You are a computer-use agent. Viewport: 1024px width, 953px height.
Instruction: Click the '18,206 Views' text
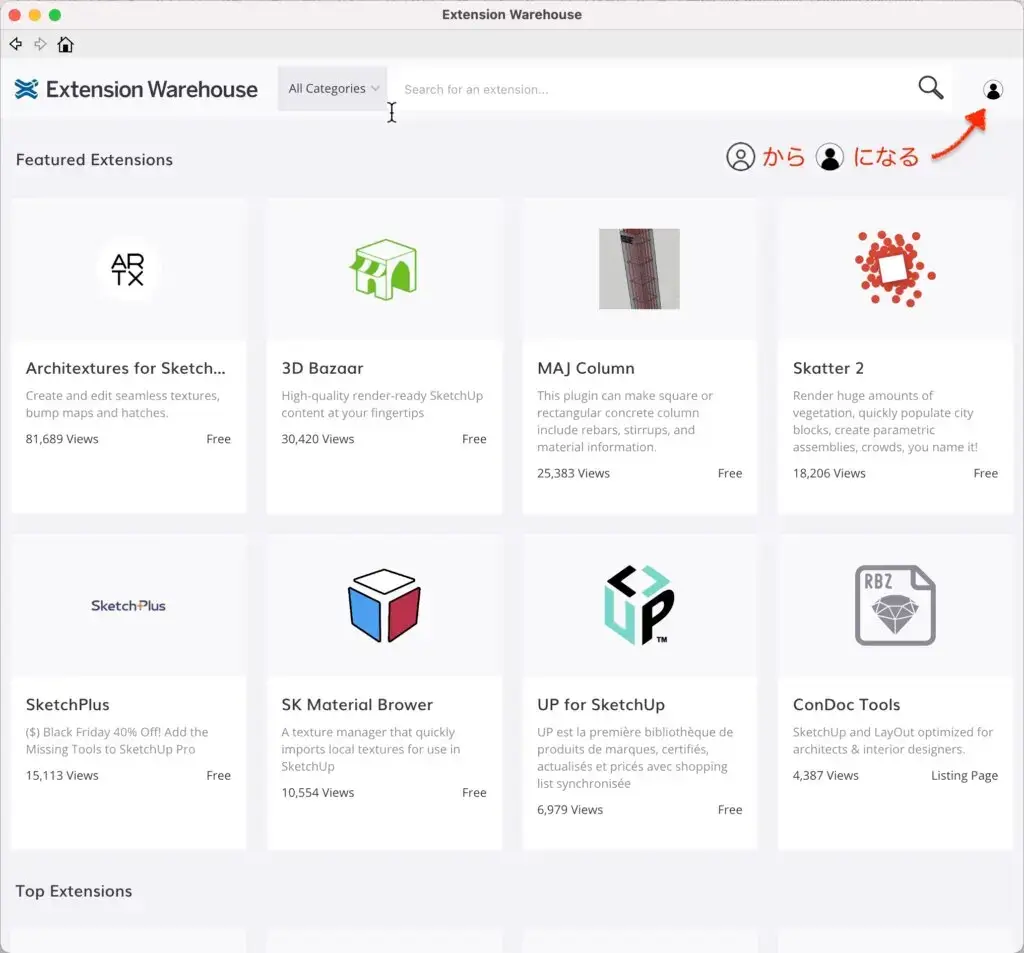coord(829,473)
